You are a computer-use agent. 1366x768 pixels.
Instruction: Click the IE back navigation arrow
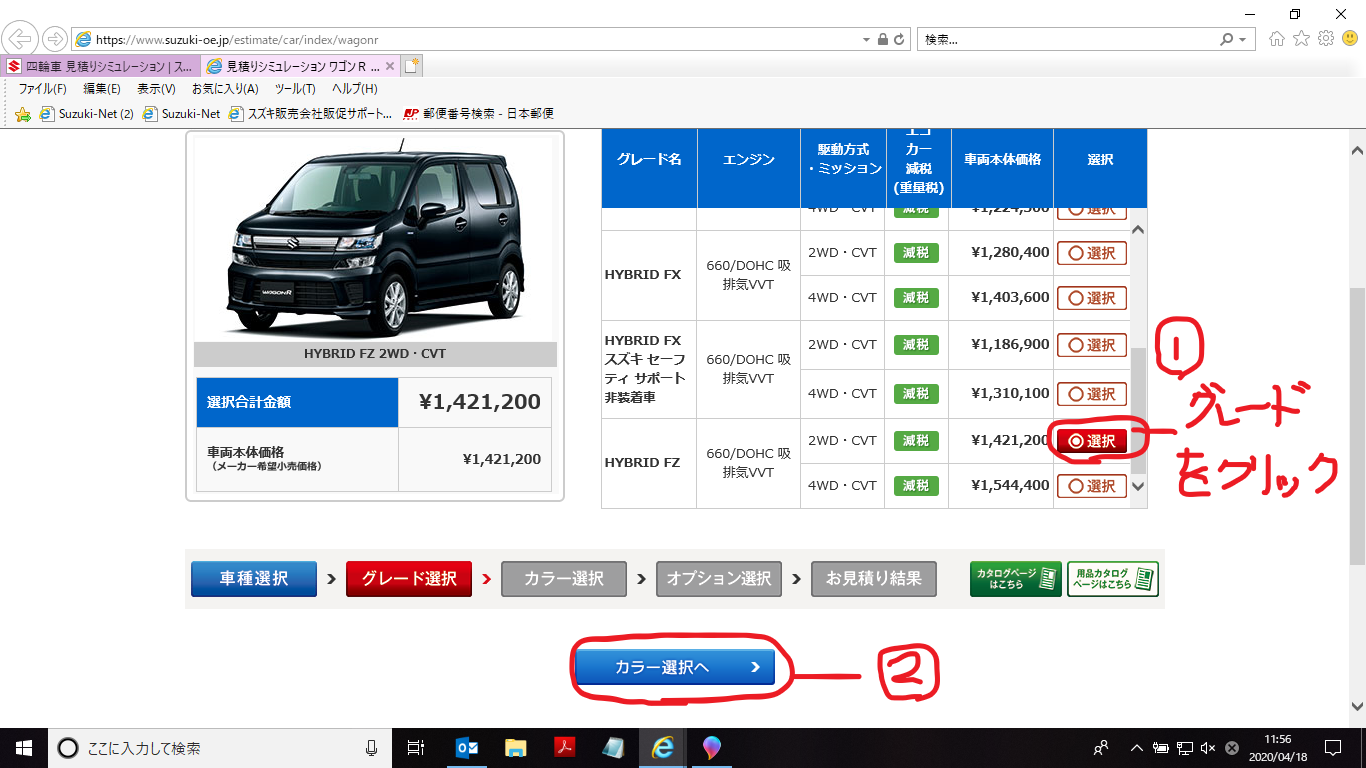[x=19, y=39]
